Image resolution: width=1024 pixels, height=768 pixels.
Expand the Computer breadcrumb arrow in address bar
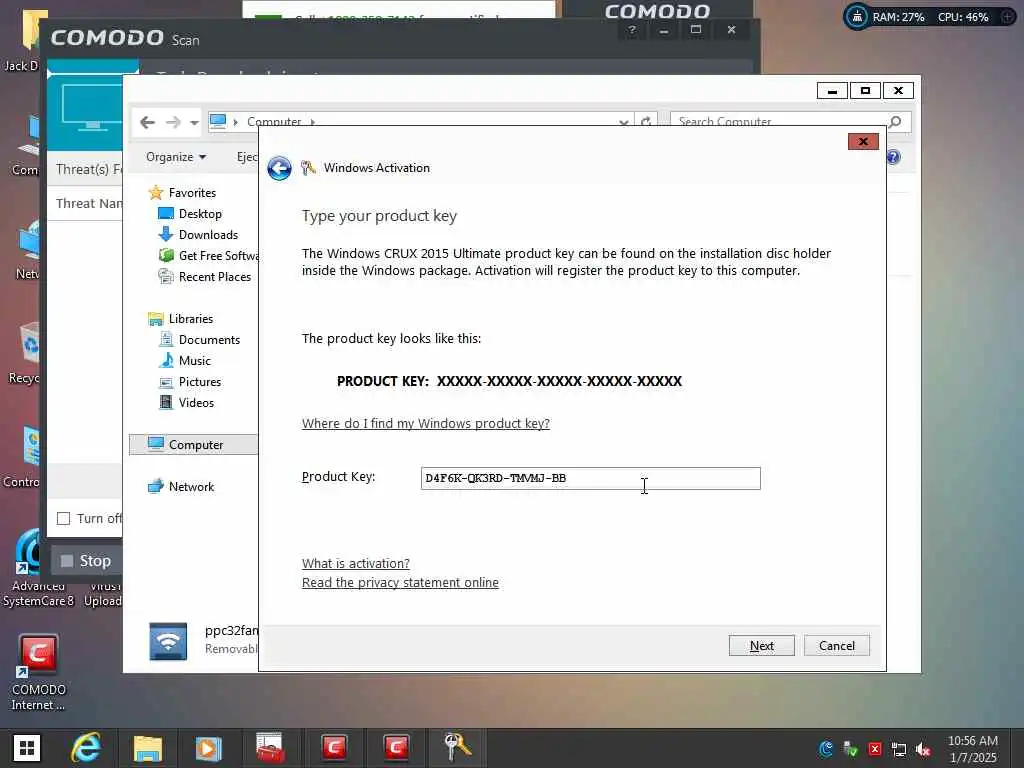click(313, 121)
